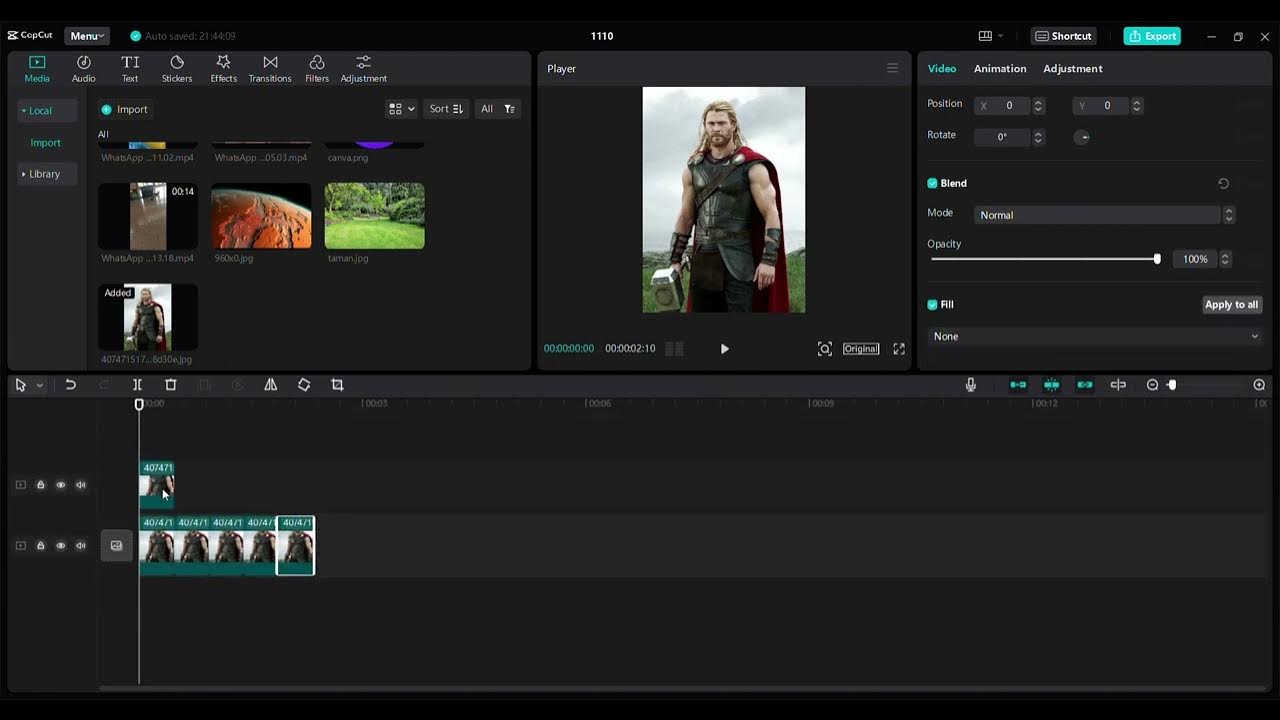Screen dimensions: 1280x720
Task: Select the pointer selection tool
Action: tap(20, 385)
